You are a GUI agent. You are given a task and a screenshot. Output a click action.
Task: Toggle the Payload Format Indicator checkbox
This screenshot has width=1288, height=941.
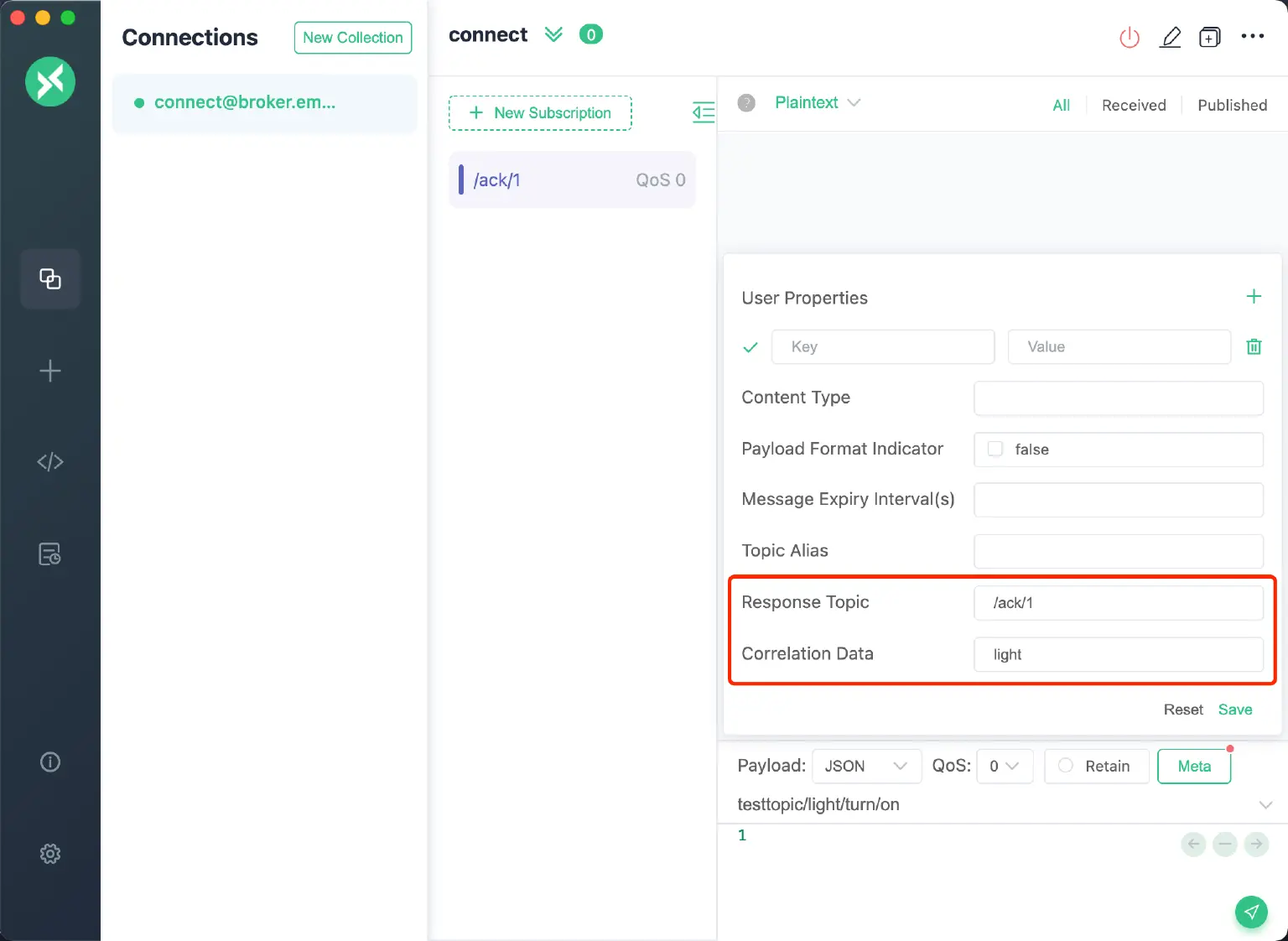995,450
